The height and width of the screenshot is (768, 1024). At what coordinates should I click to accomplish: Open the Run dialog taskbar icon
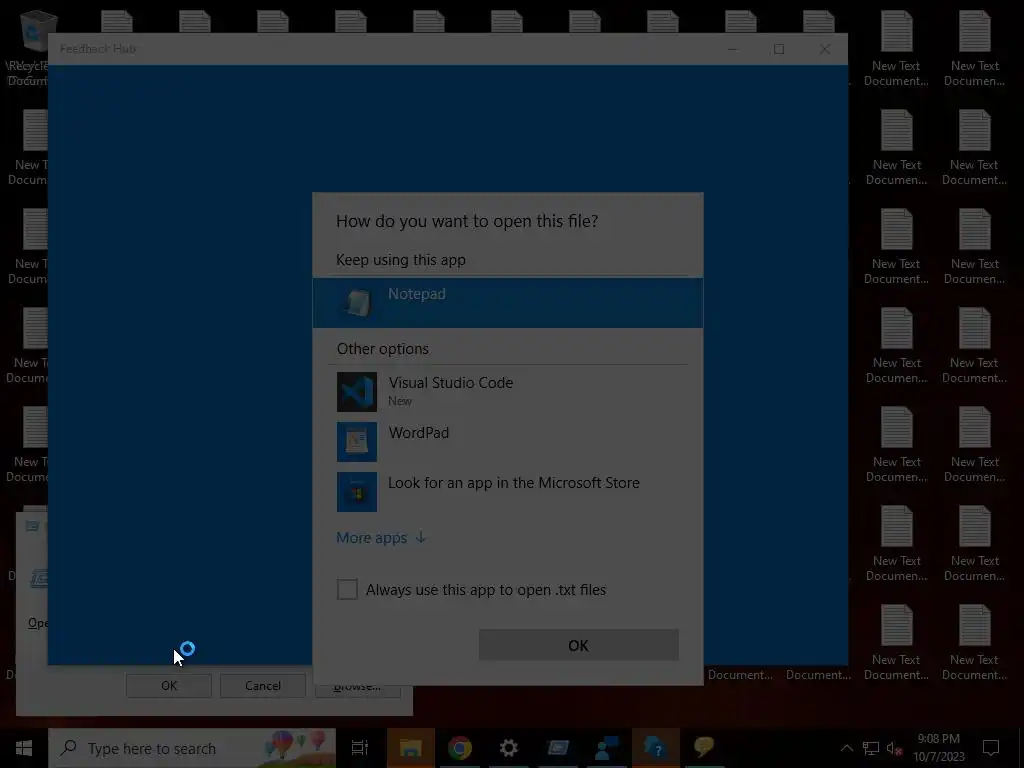click(558, 748)
